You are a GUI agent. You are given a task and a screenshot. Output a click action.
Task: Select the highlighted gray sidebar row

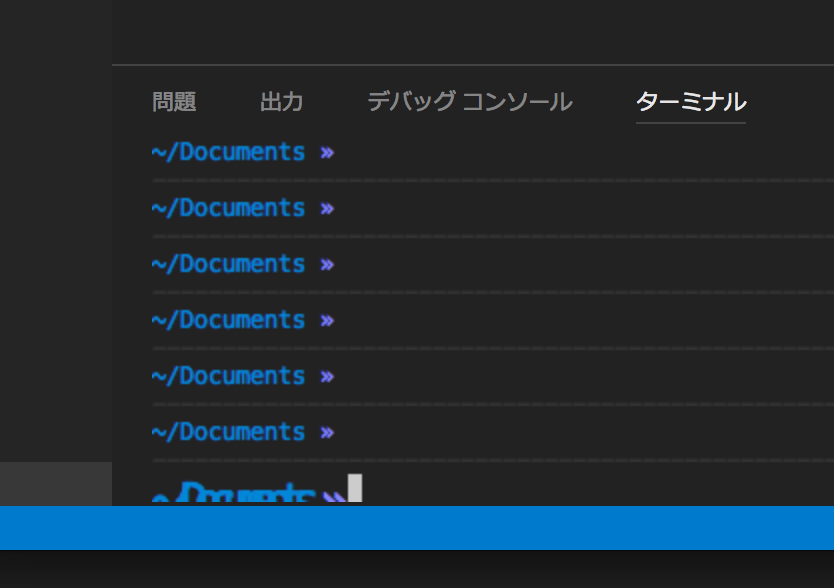[56, 484]
